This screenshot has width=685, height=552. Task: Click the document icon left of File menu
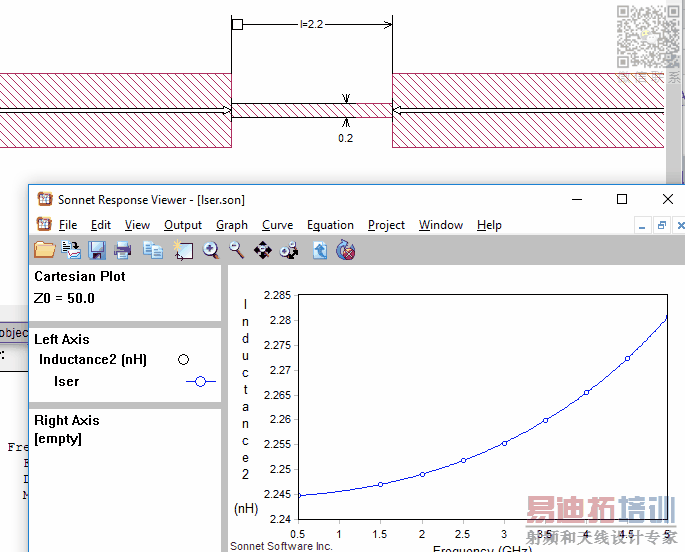click(x=44, y=224)
